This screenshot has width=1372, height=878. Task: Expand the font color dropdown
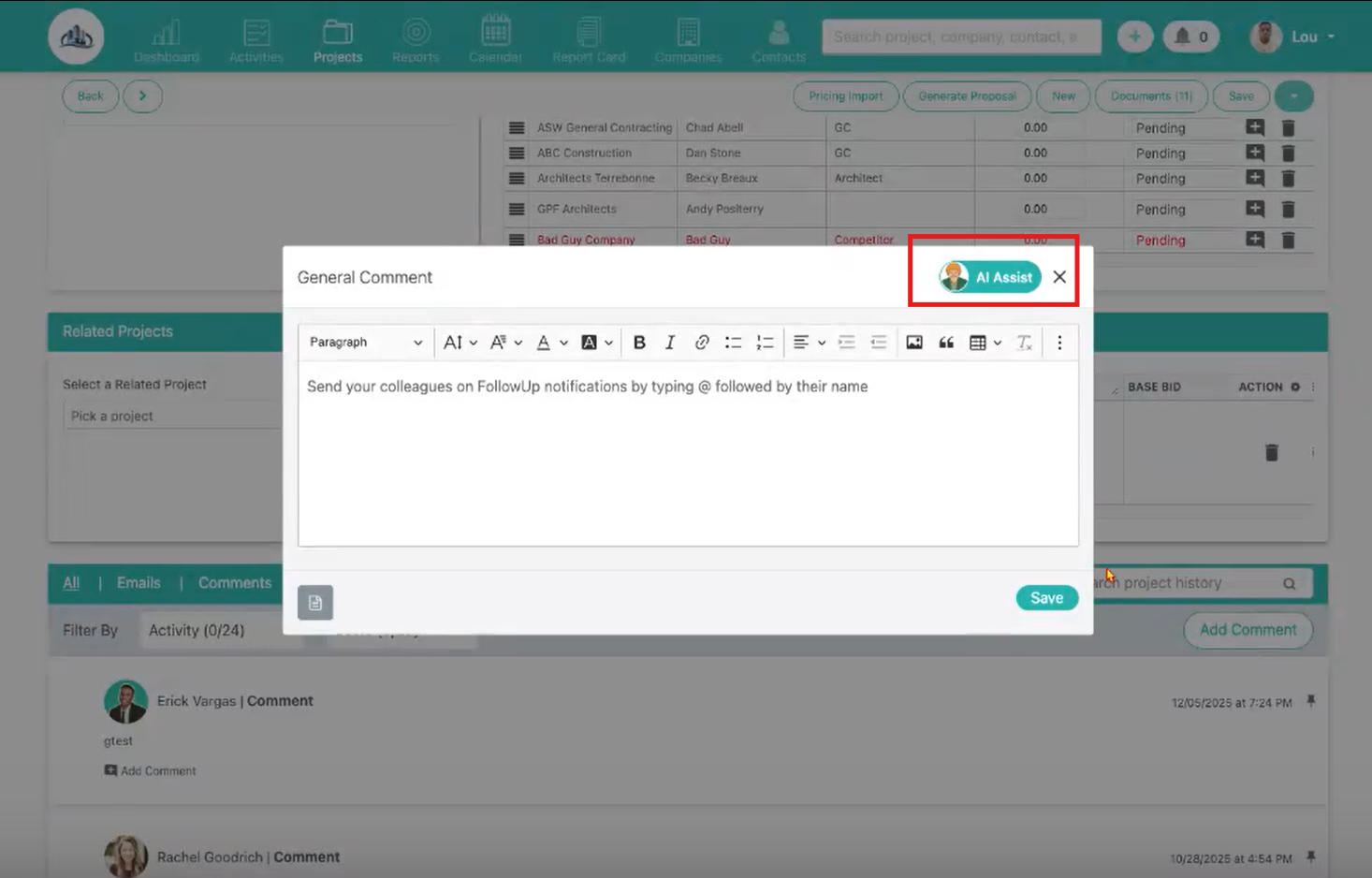[550, 342]
